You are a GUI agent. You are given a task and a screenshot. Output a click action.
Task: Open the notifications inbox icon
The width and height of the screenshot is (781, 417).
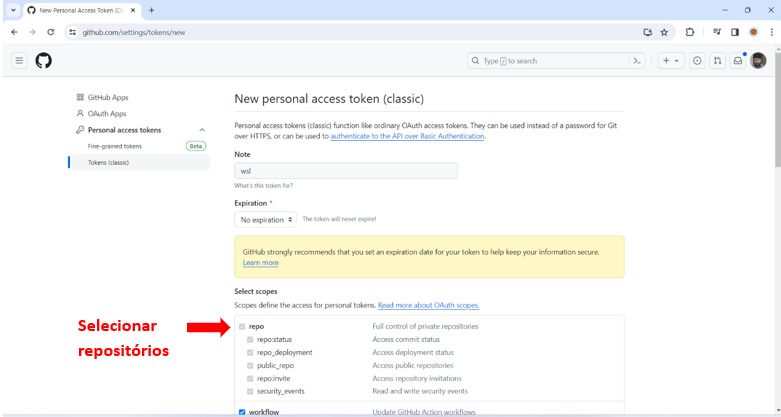pos(738,61)
